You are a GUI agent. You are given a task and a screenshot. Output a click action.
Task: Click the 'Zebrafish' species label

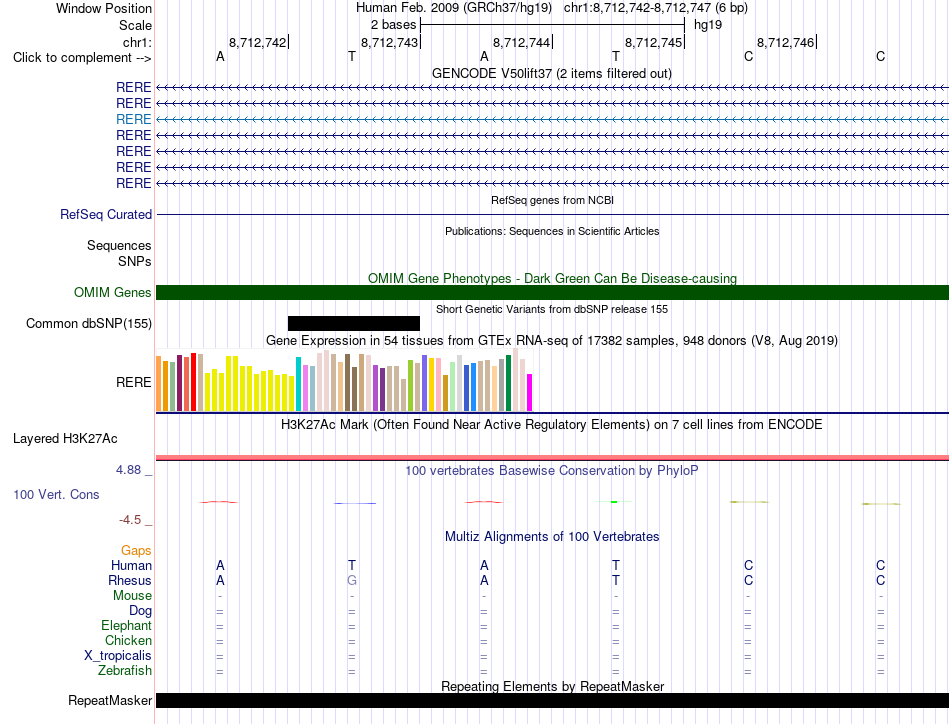coord(125,671)
